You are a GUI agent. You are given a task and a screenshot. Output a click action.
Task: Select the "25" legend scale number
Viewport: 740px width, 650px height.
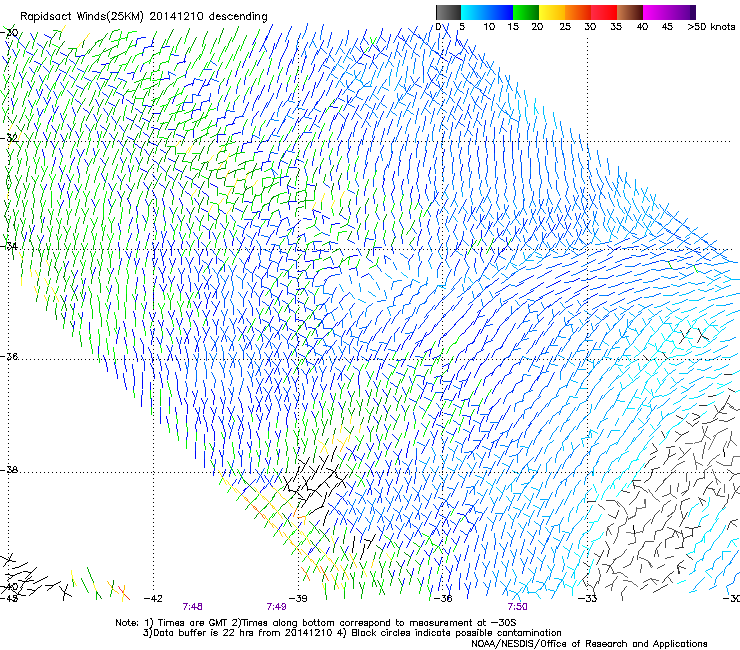click(565, 26)
